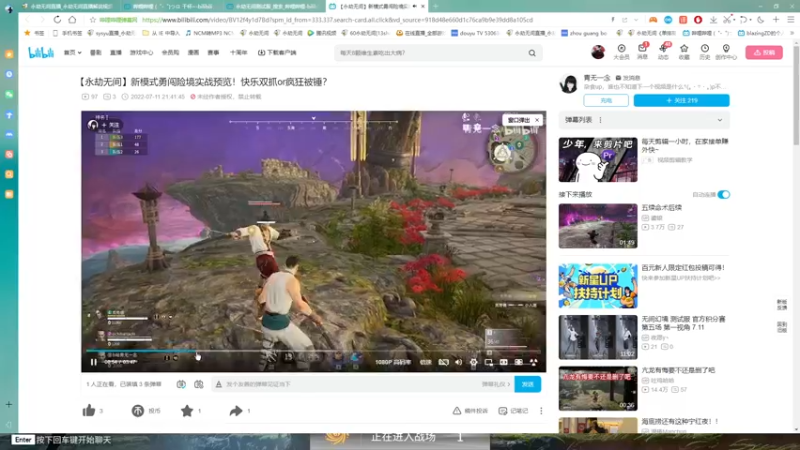800x450 pixels.
Task: Favorite the video with star icon
Action: pyautogui.click(x=187, y=411)
